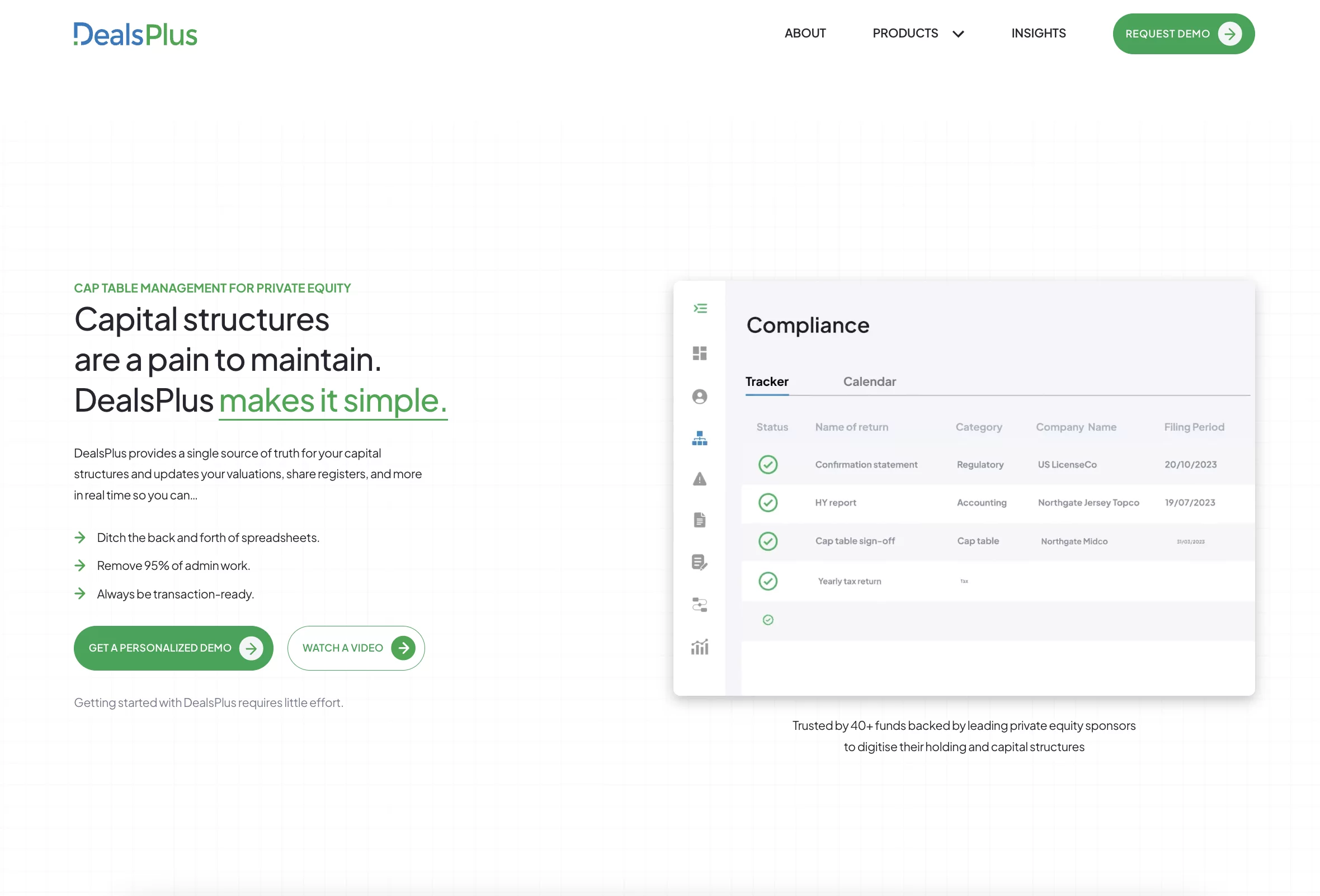Select the Yearly tax return row name

point(849,582)
